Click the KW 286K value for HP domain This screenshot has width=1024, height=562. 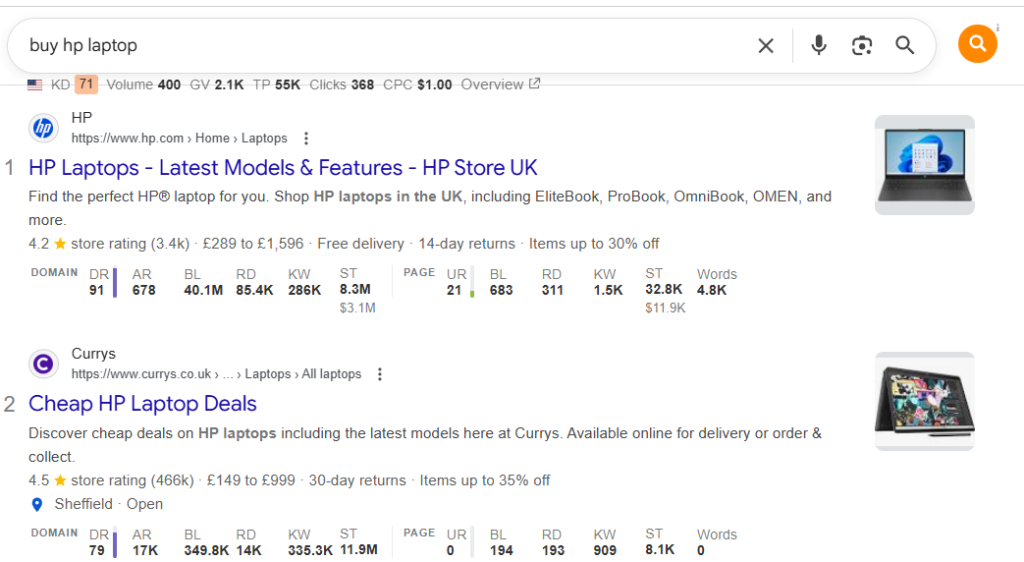point(304,290)
